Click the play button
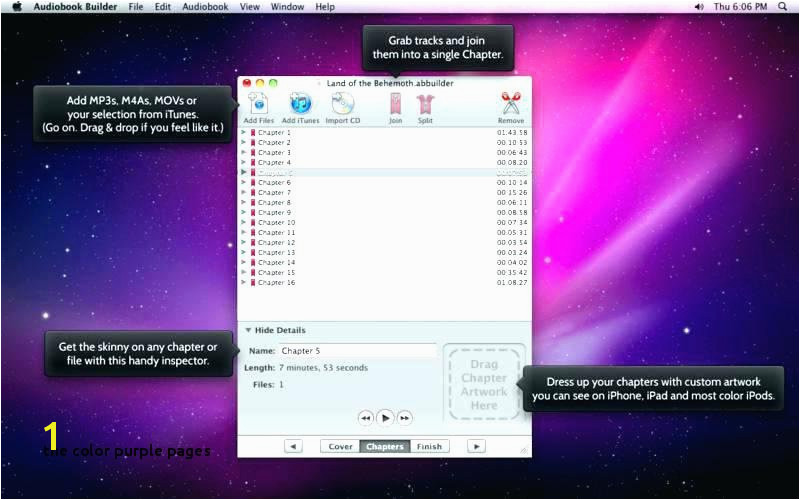The image size is (800, 500). pyautogui.click(x=385, y=418)
